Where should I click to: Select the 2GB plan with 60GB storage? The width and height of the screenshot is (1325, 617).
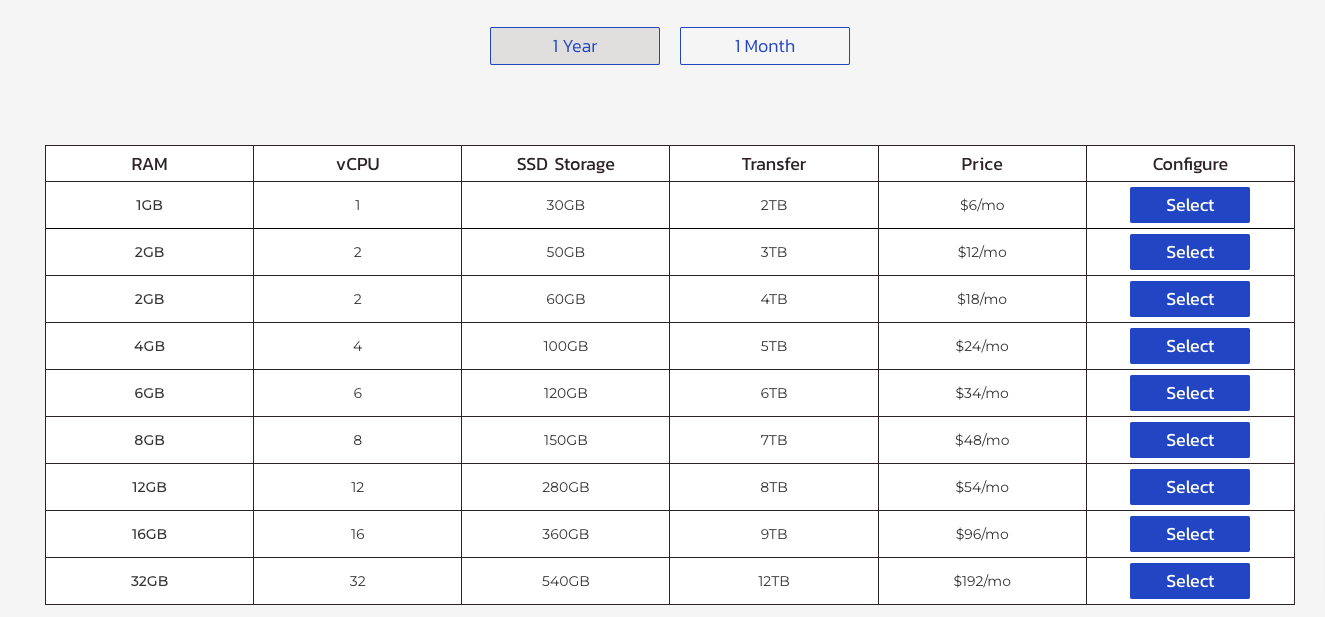click(1189, 299)
